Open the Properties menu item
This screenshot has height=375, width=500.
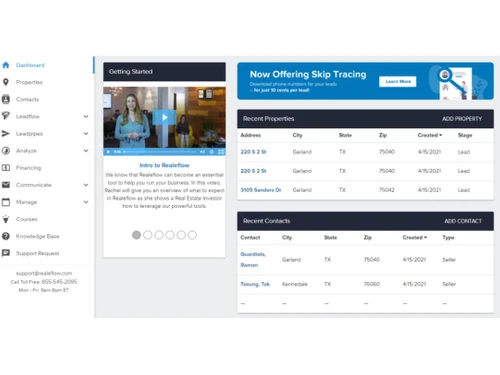tap(29, 82)
